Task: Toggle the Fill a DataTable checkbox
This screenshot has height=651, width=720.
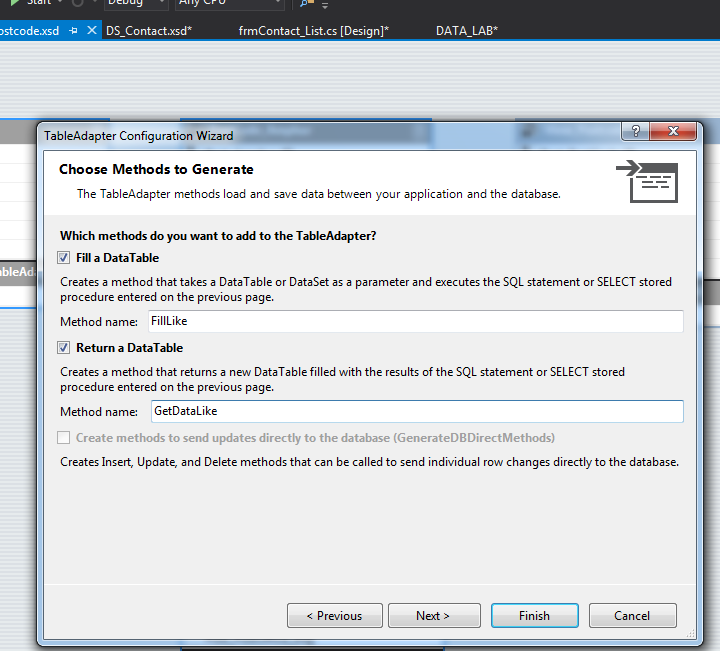Action: [65, 258]
